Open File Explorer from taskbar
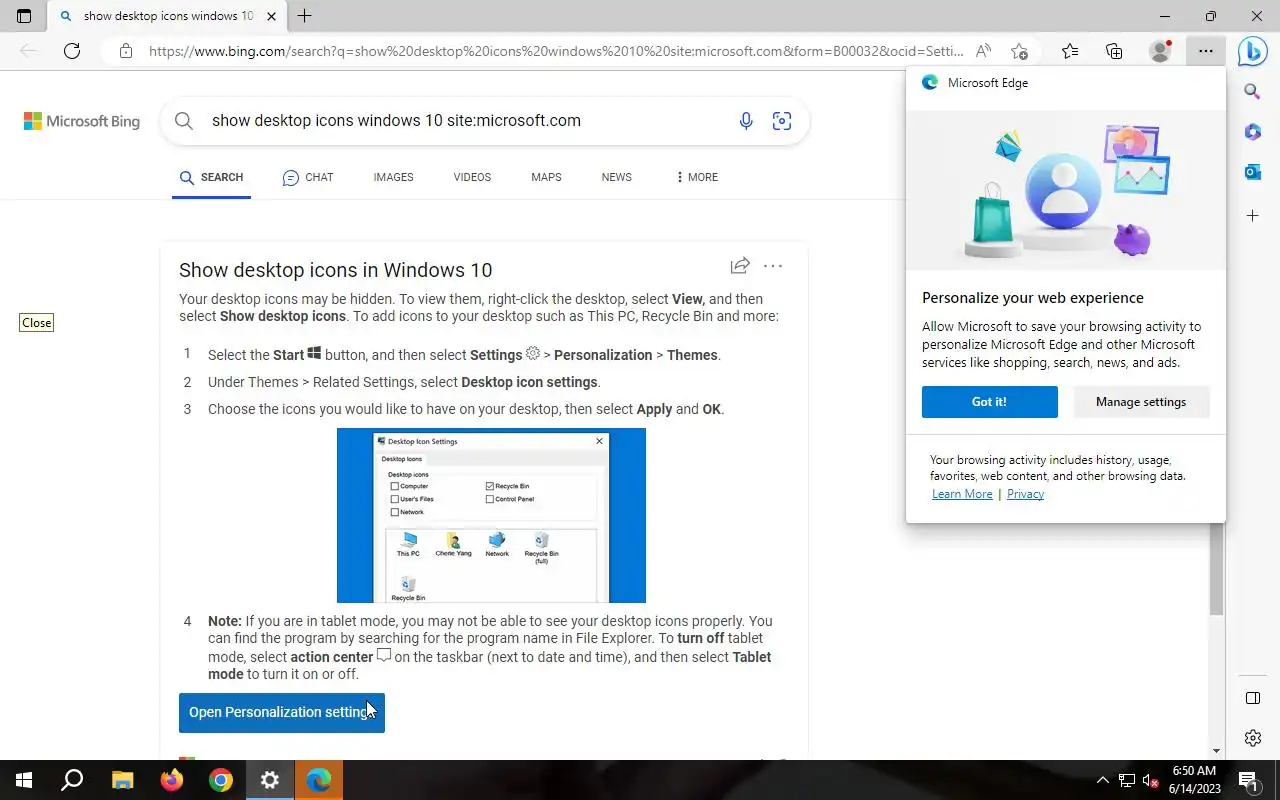The height and width of the screenshot is (800, 1280). [122, 780]
